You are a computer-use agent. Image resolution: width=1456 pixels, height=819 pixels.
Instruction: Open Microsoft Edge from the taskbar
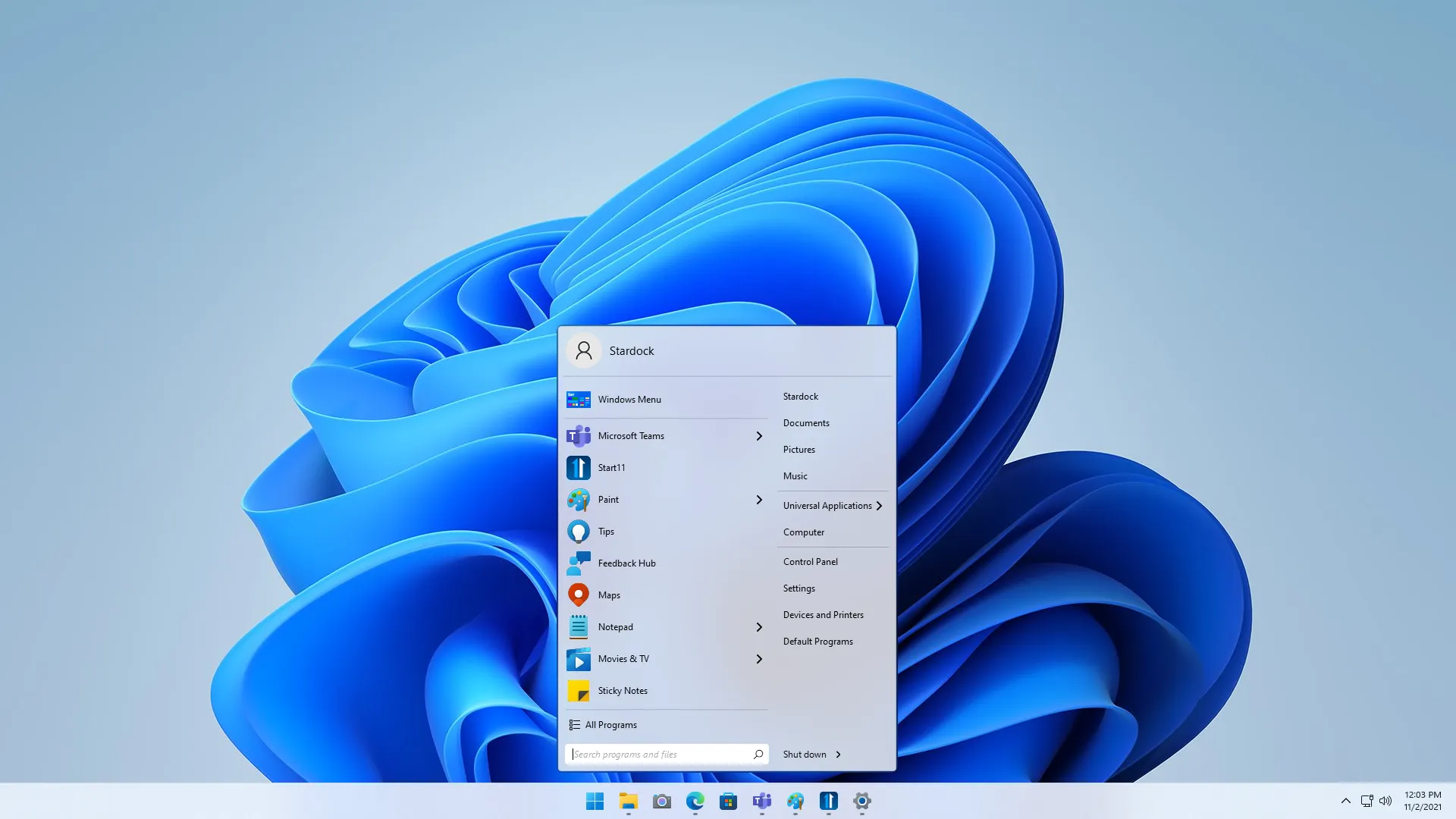coord(695,802)
